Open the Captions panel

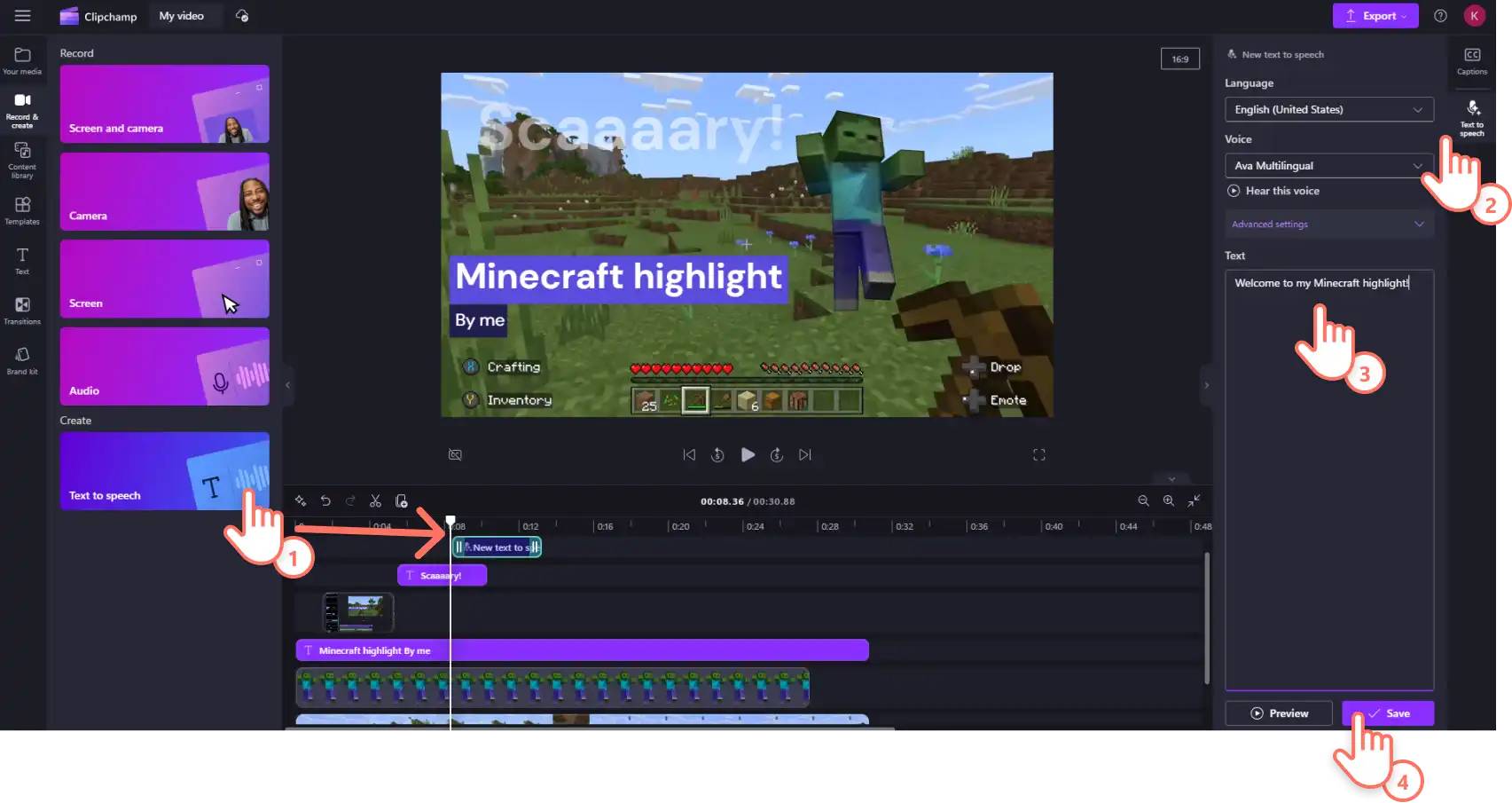[x=1472, y=61]
